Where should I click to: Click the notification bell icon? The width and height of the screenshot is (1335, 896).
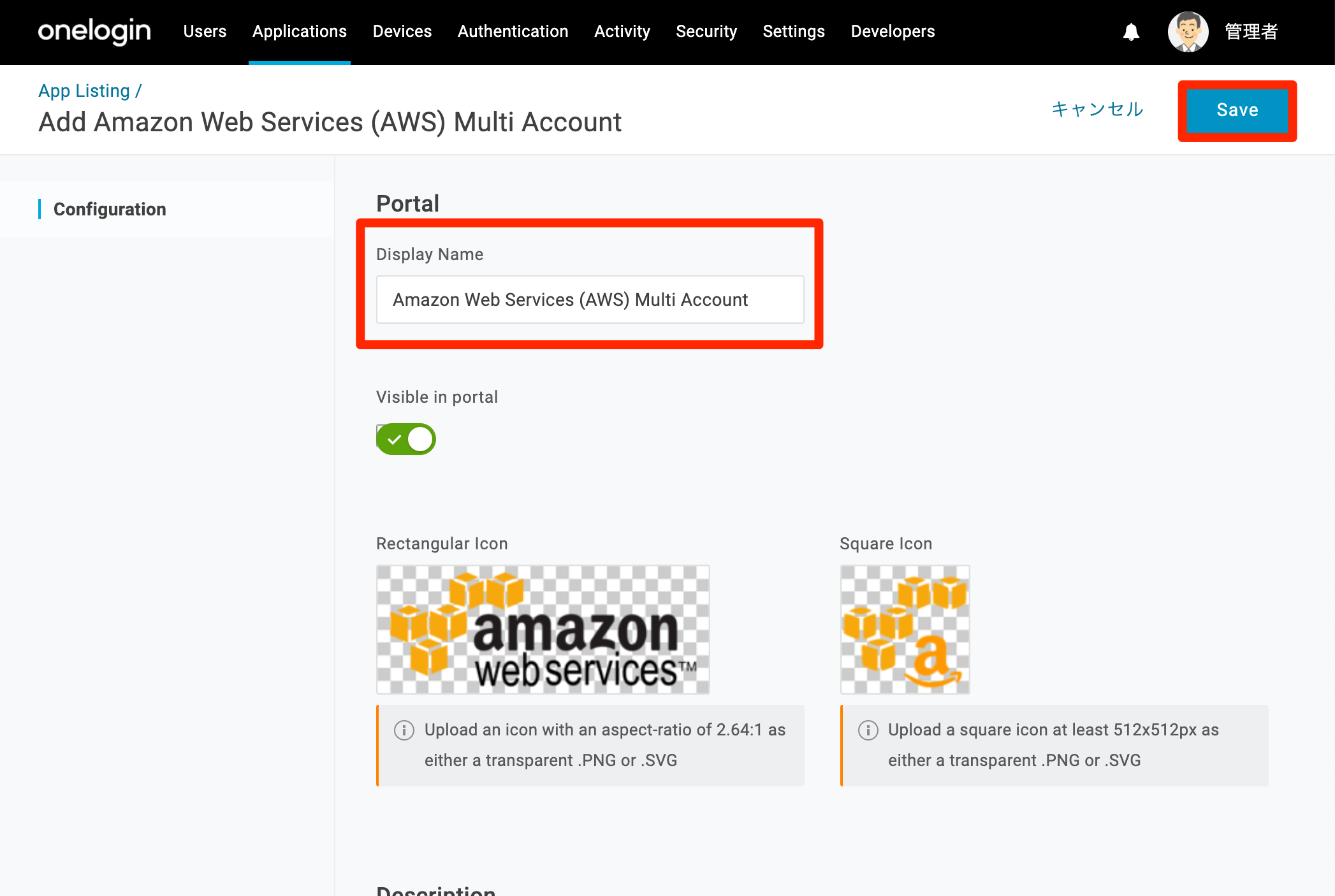point(1131,32)
